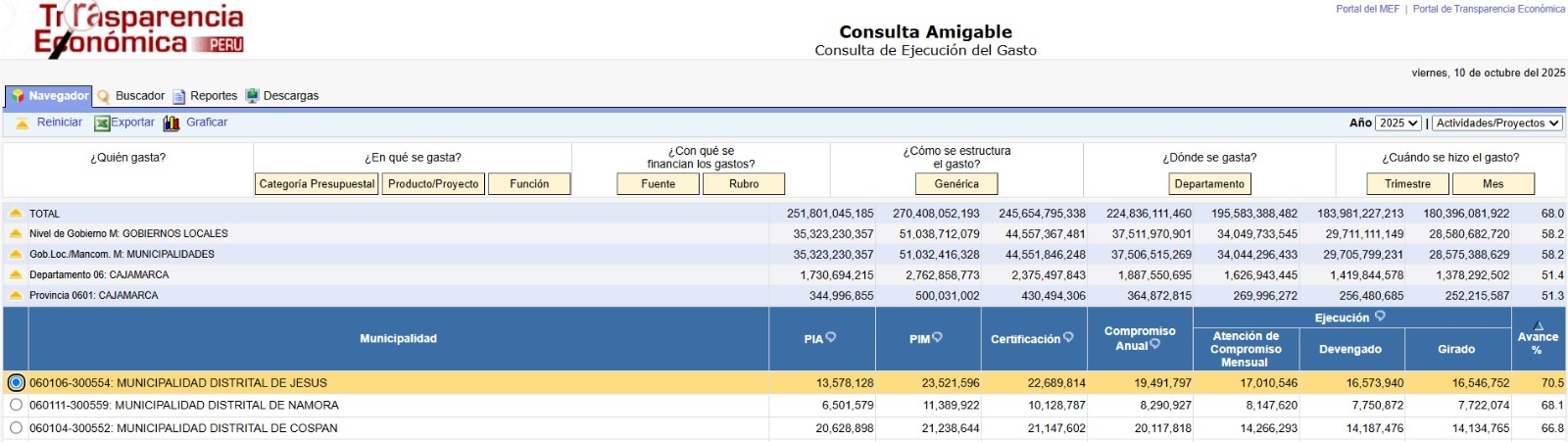Choose the Municipalidad Distrital de Cospan radio button
This screenshot has height=442, width=1568.
coord(16,428)
